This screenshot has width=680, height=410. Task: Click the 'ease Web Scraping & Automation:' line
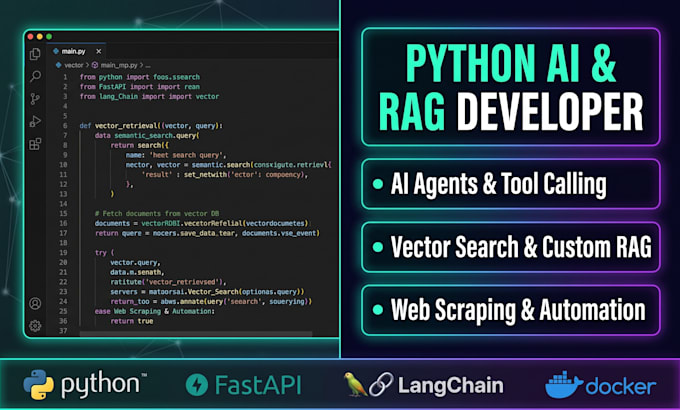click(x=155, y=311)
